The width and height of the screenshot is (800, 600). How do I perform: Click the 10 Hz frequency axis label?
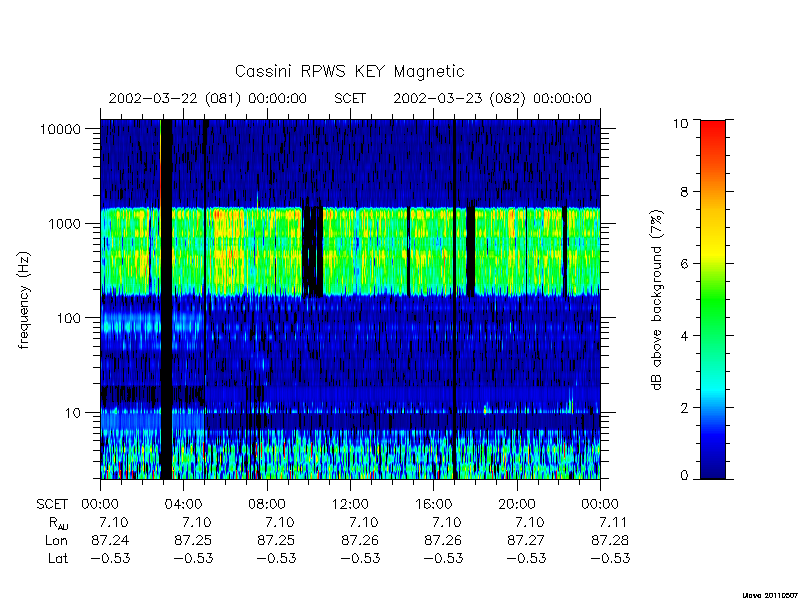click(x=73, y=413)
